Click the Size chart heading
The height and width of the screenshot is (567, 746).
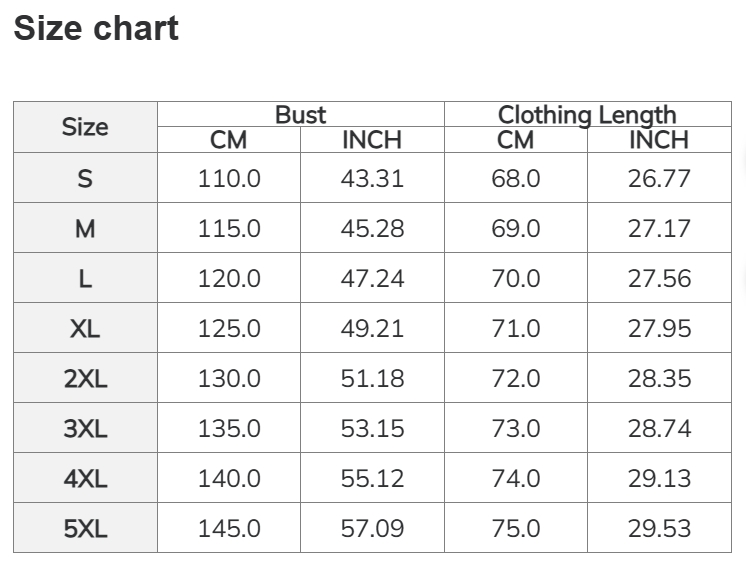click(96, 28)
